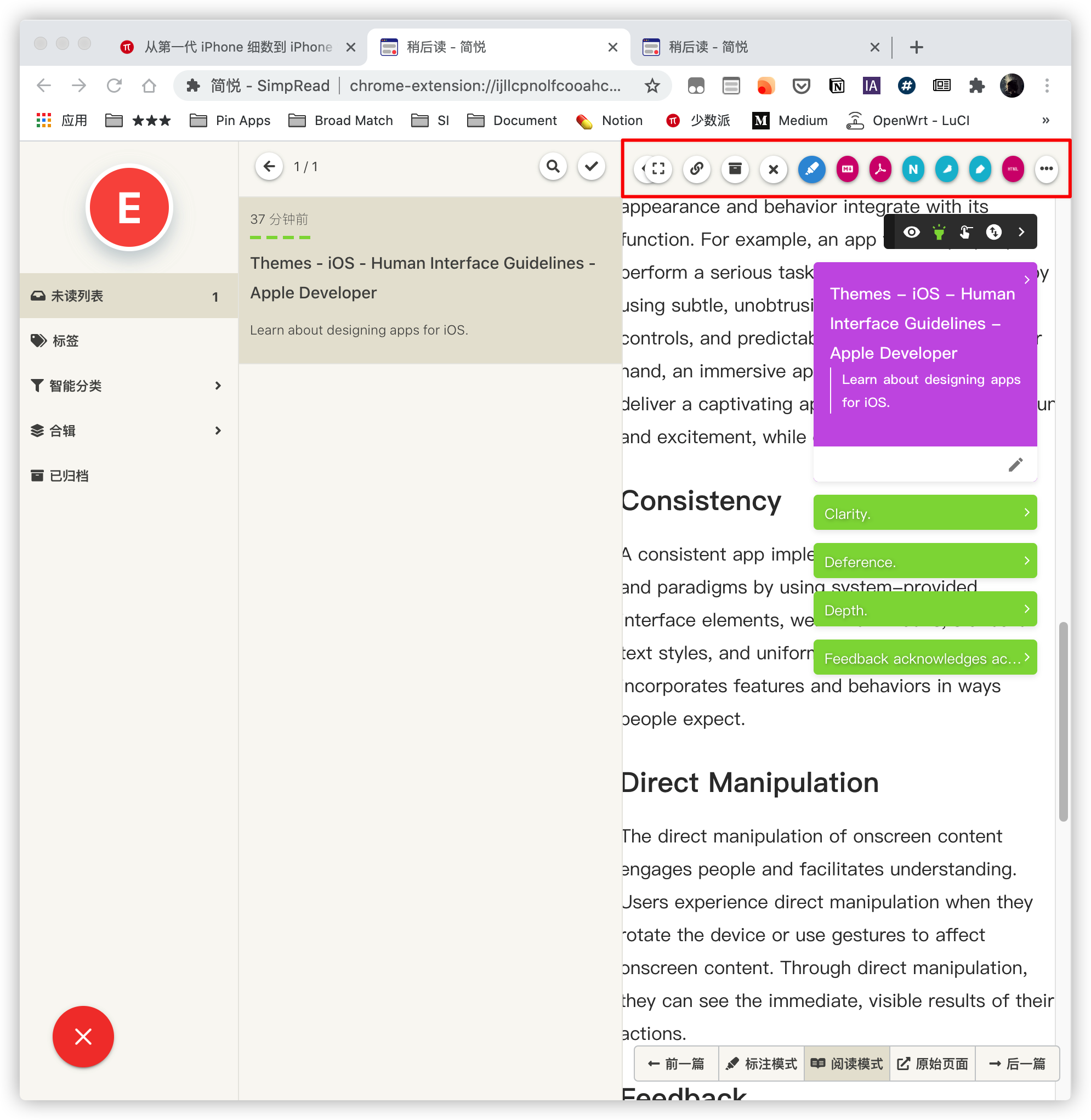The height and width of the screenshot is (1120, 1091).
Task: Archive the article with box icon
Action: pos(735,169)
